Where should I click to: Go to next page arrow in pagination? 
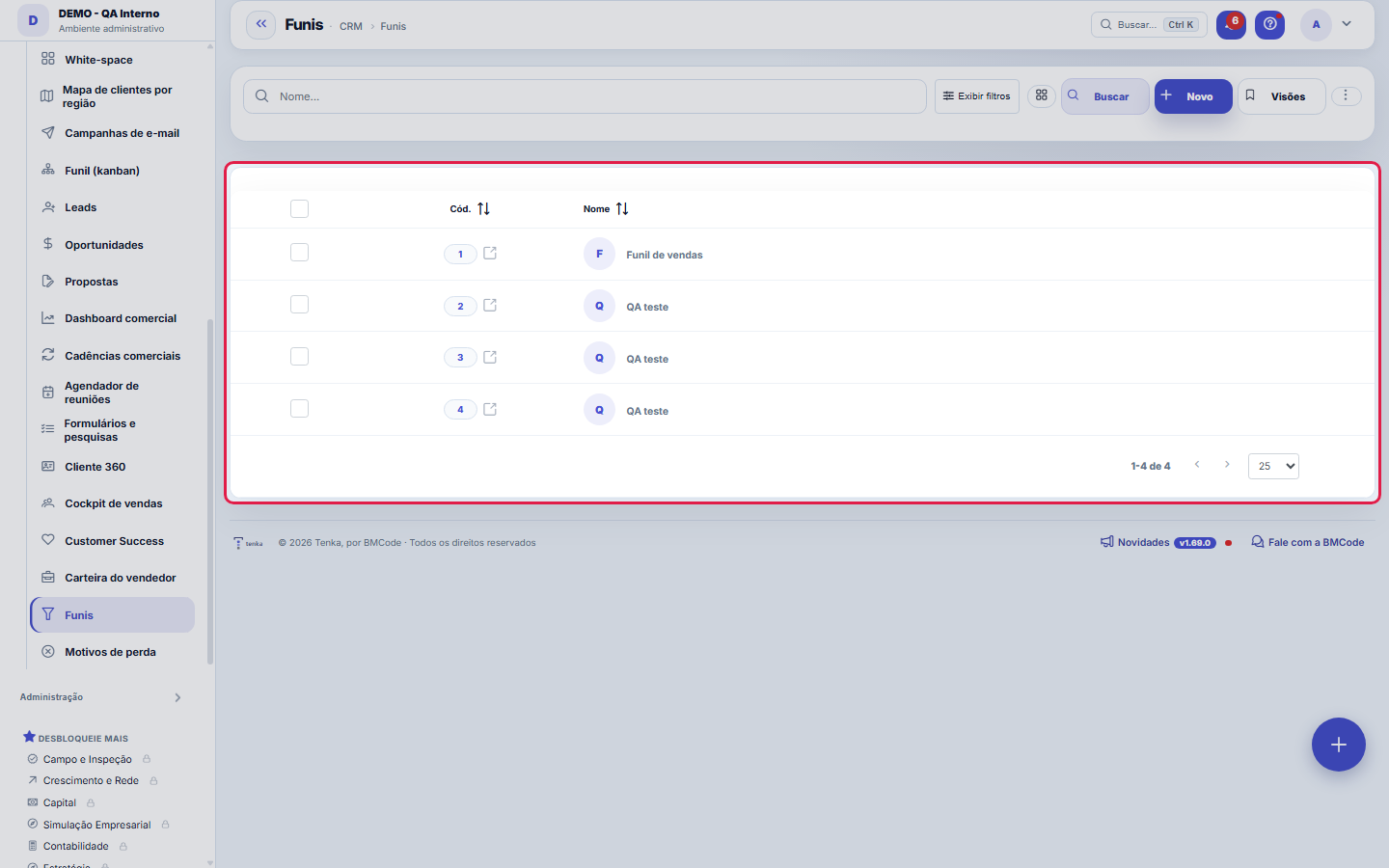[1227, 465]
